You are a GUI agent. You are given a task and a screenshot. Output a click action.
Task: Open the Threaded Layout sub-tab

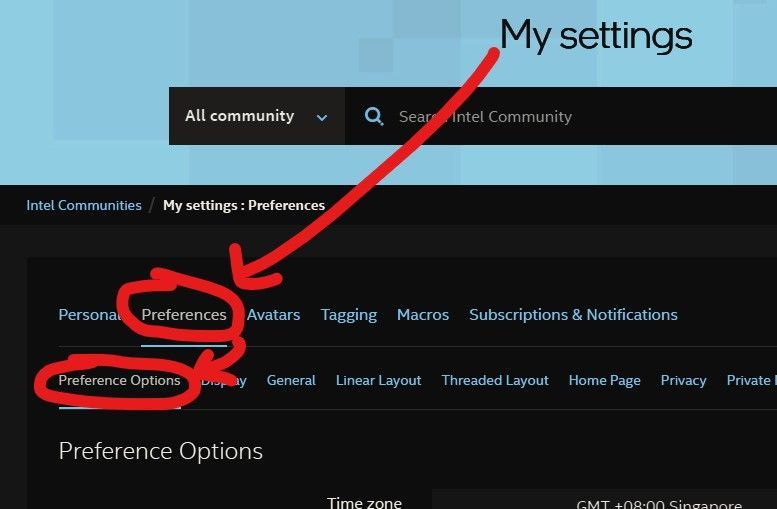click(495, 380)
